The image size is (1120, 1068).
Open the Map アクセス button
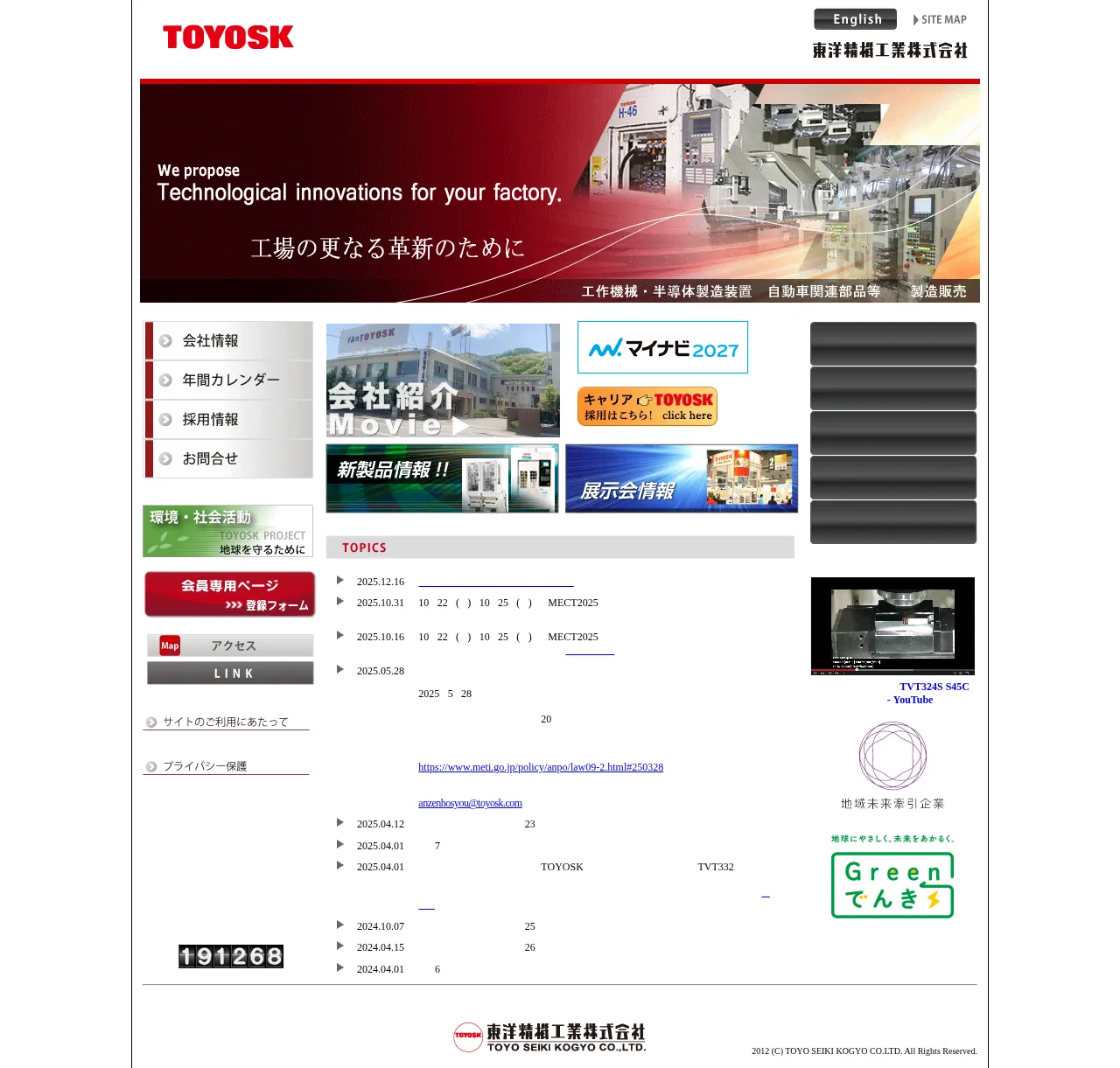pyautogui.click(x=230, y=646)
